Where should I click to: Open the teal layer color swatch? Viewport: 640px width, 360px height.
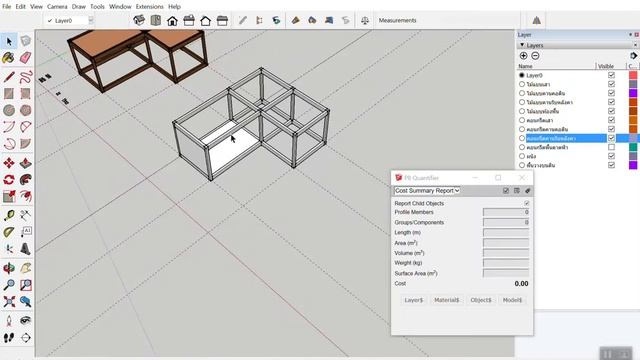[x=633, y=147]
